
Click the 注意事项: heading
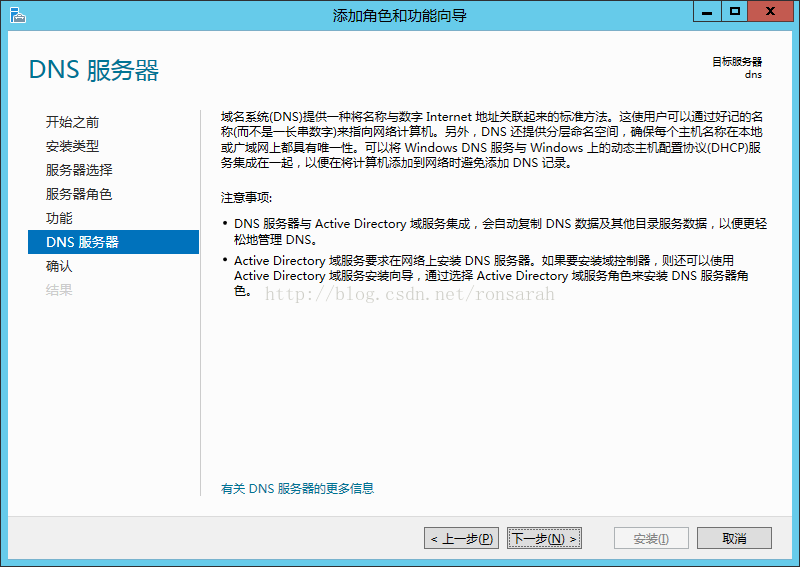click(246, 198)
